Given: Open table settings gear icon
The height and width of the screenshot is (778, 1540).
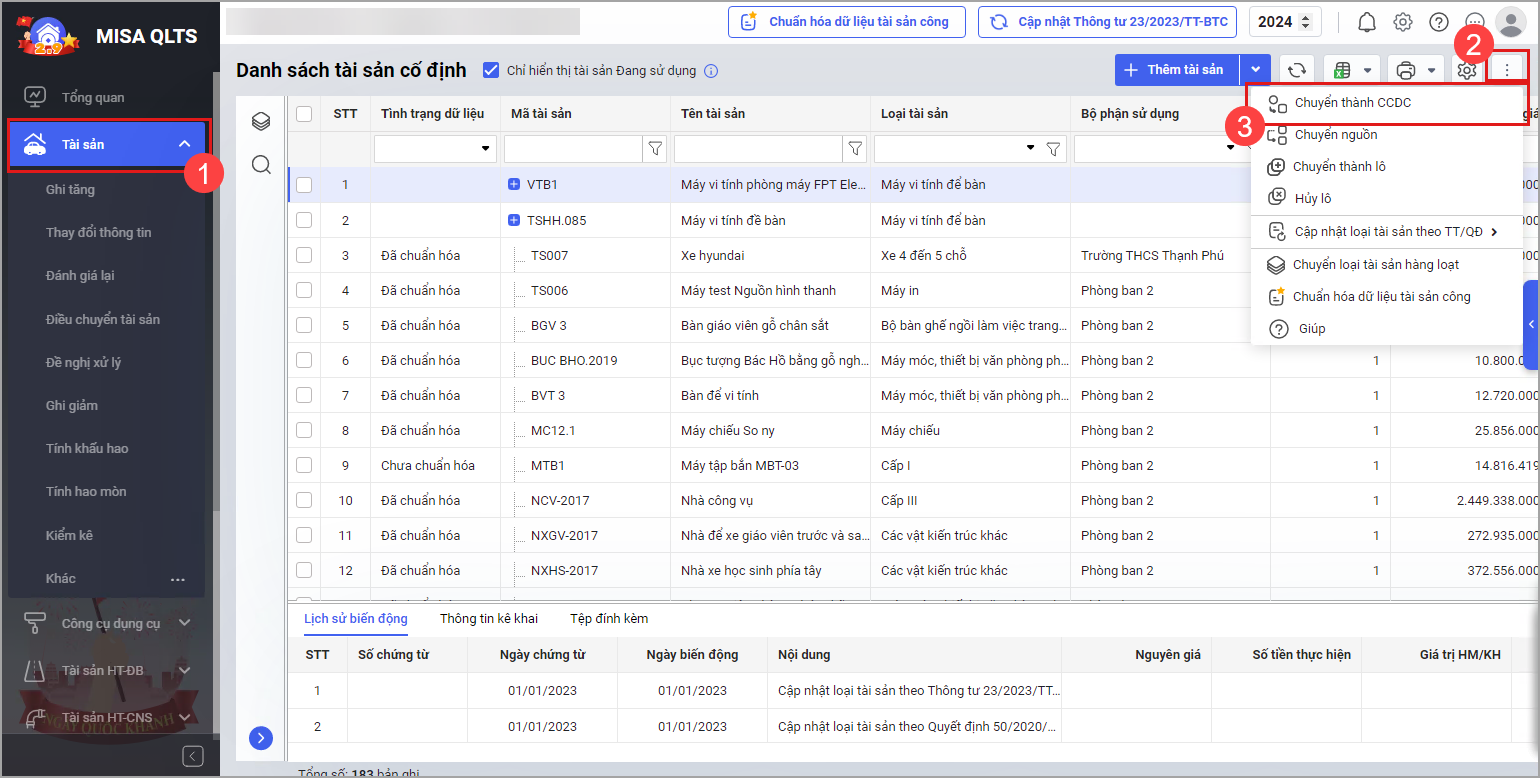Looking at the screenshot, I should pyautogui.click(x=1467, y=70).
